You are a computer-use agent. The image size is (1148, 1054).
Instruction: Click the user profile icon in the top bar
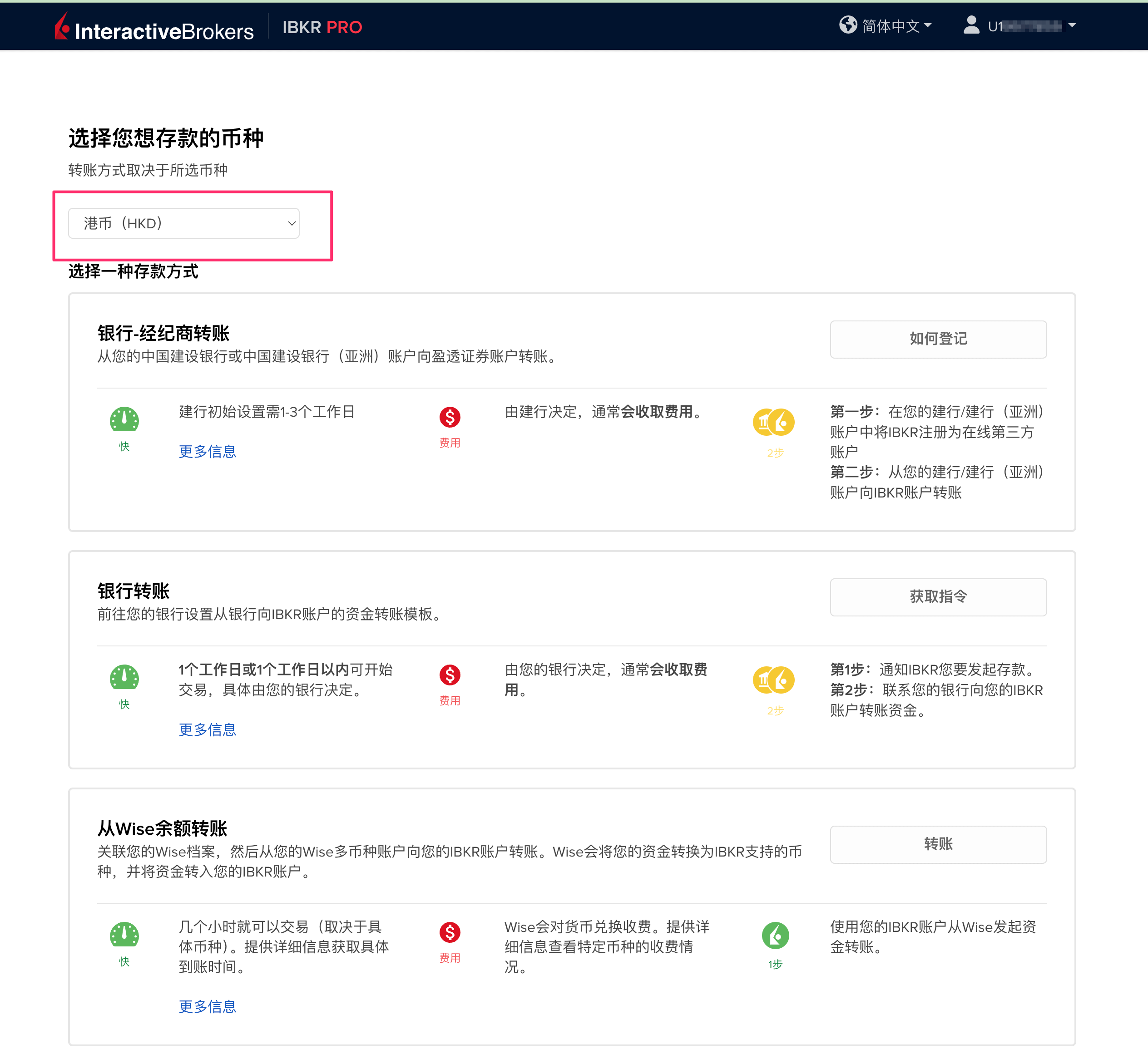[971, 25]
